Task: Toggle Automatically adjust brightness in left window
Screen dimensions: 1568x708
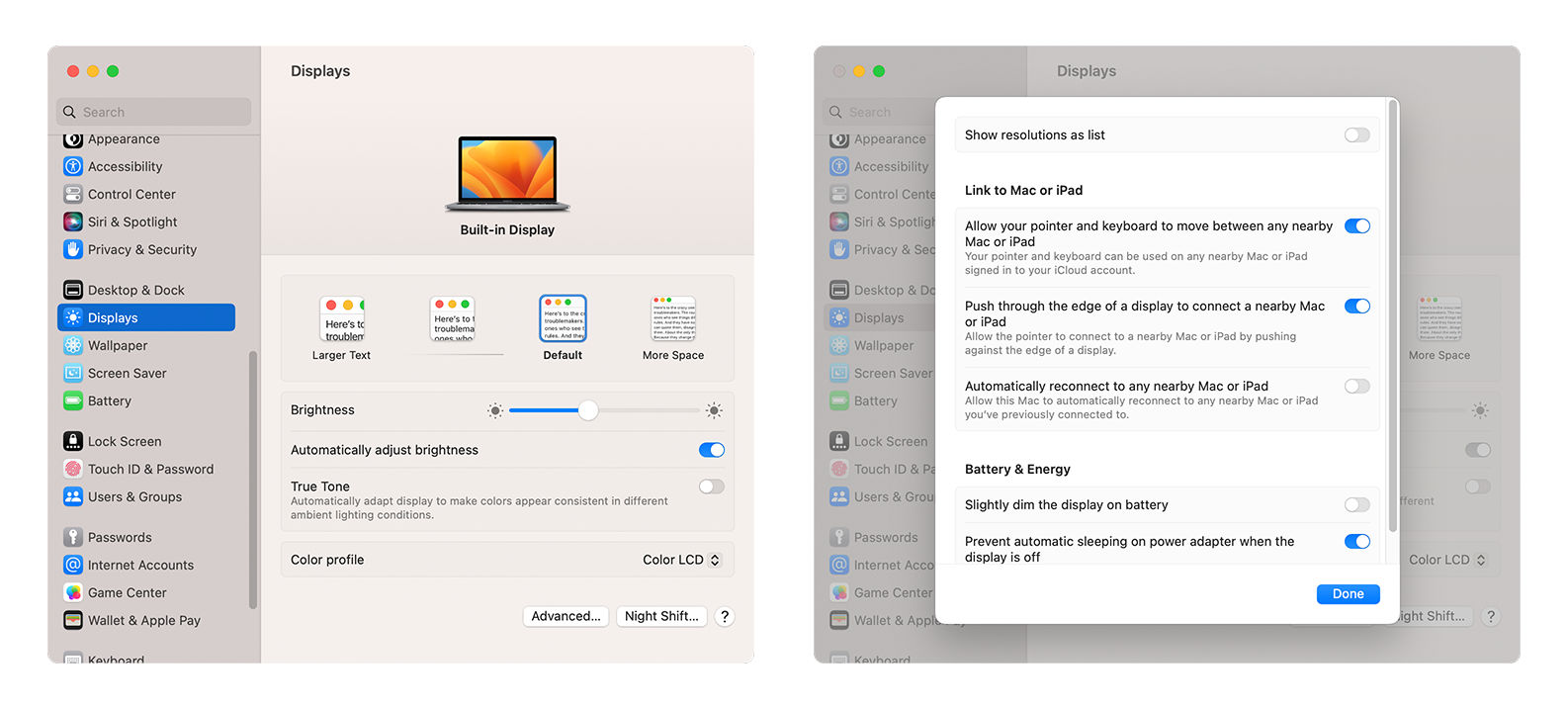Action: click(x=712, y=450)
